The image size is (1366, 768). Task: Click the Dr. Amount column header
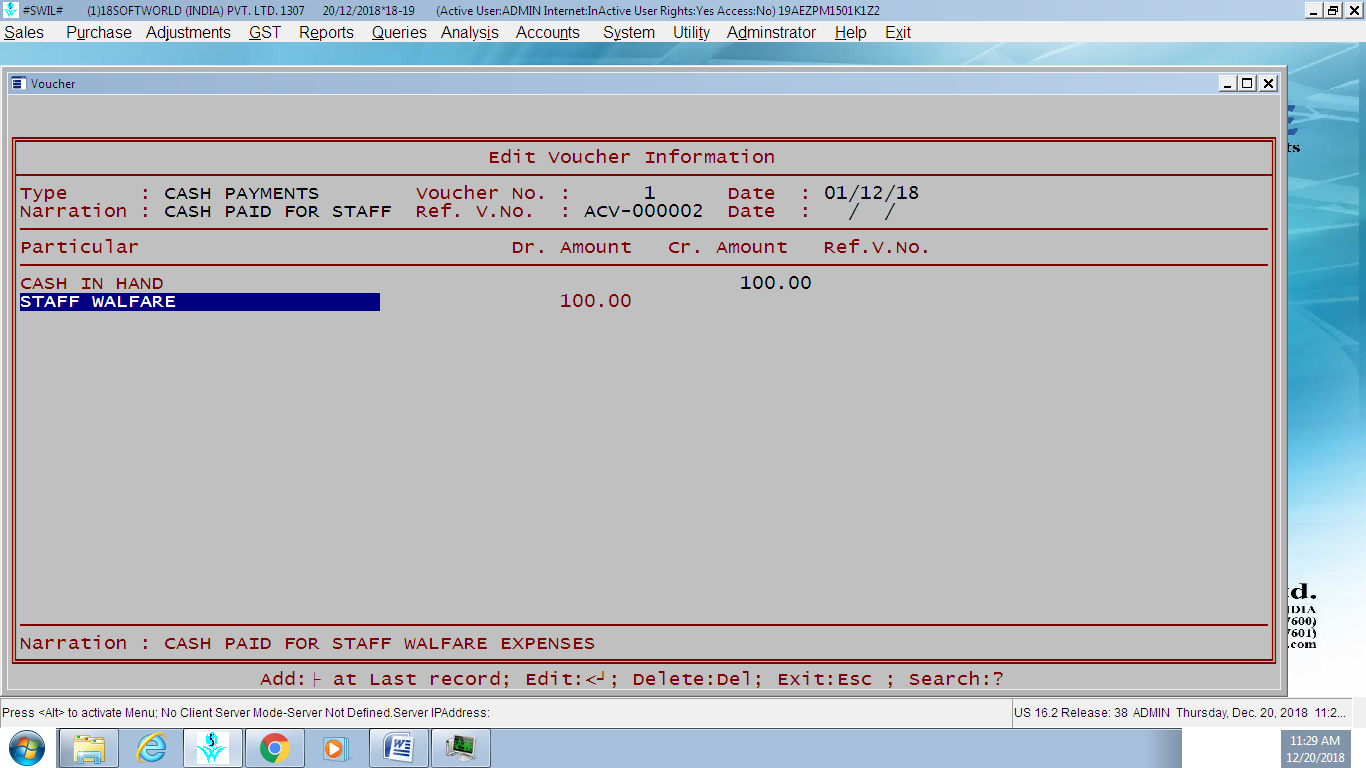pyautogui.click(x=572, y=247)
